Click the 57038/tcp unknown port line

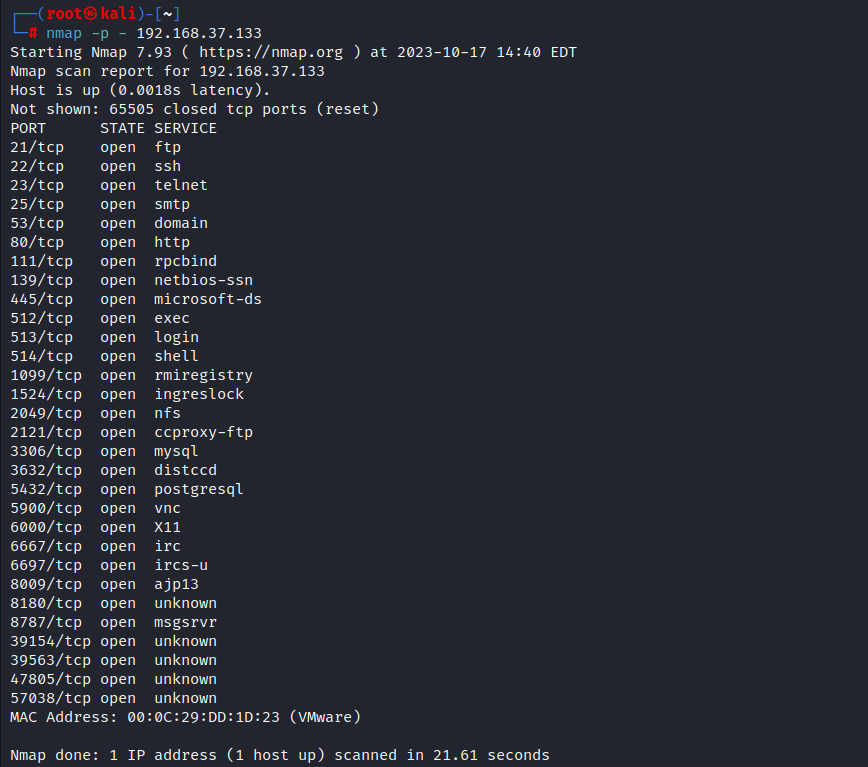click(x=113, y=698)
